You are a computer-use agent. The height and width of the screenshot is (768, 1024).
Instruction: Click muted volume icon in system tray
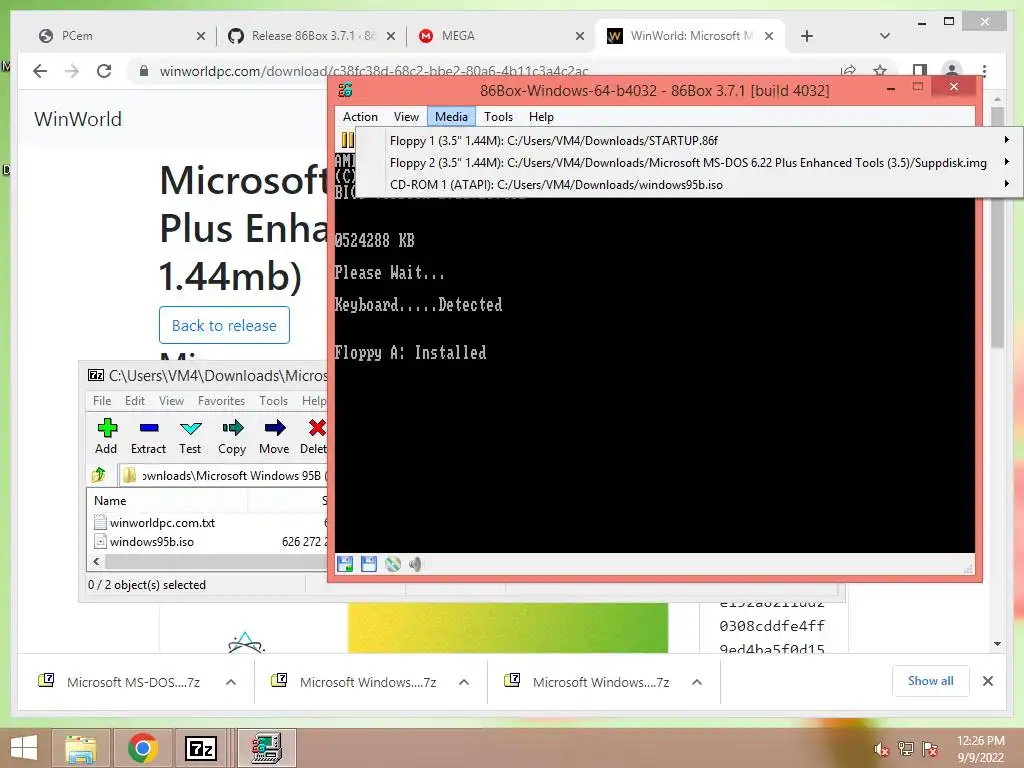[x=881, y=749]
